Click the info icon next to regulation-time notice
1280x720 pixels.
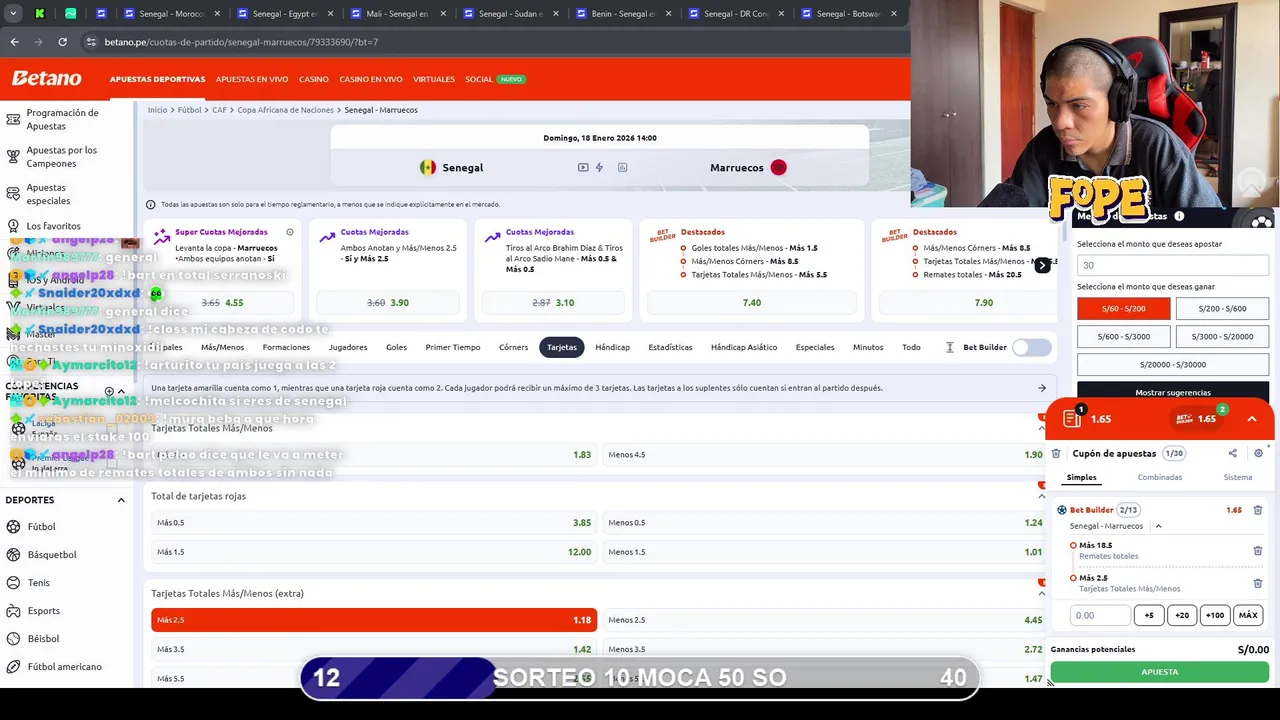pos(151,204)
